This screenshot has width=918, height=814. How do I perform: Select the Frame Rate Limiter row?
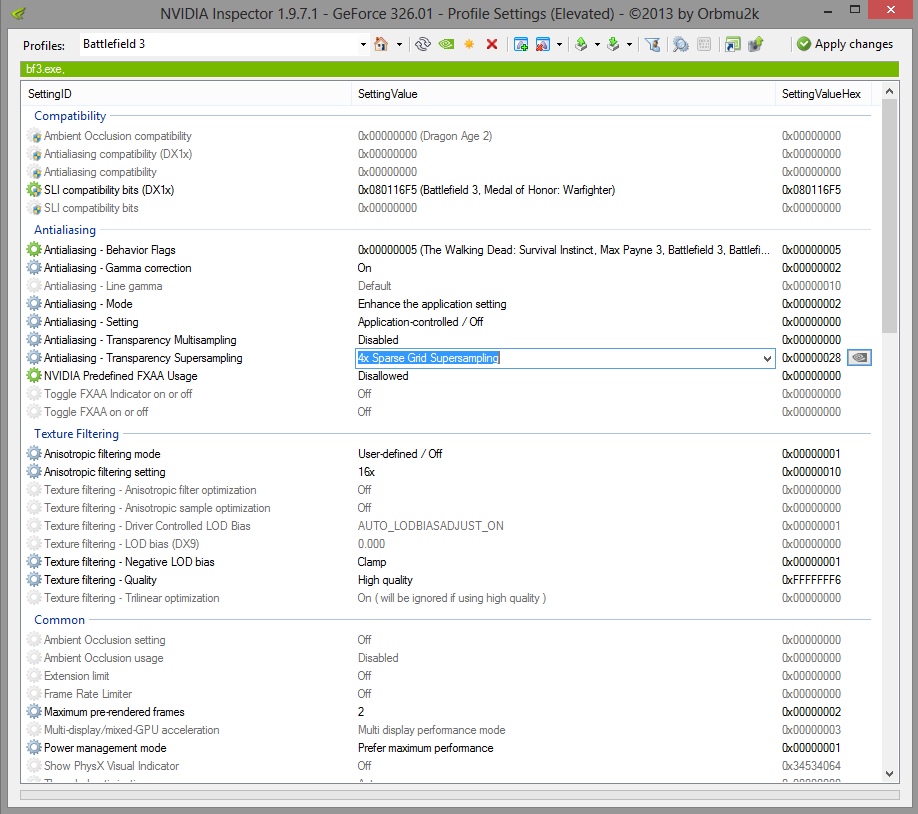(x=449, y=693)
